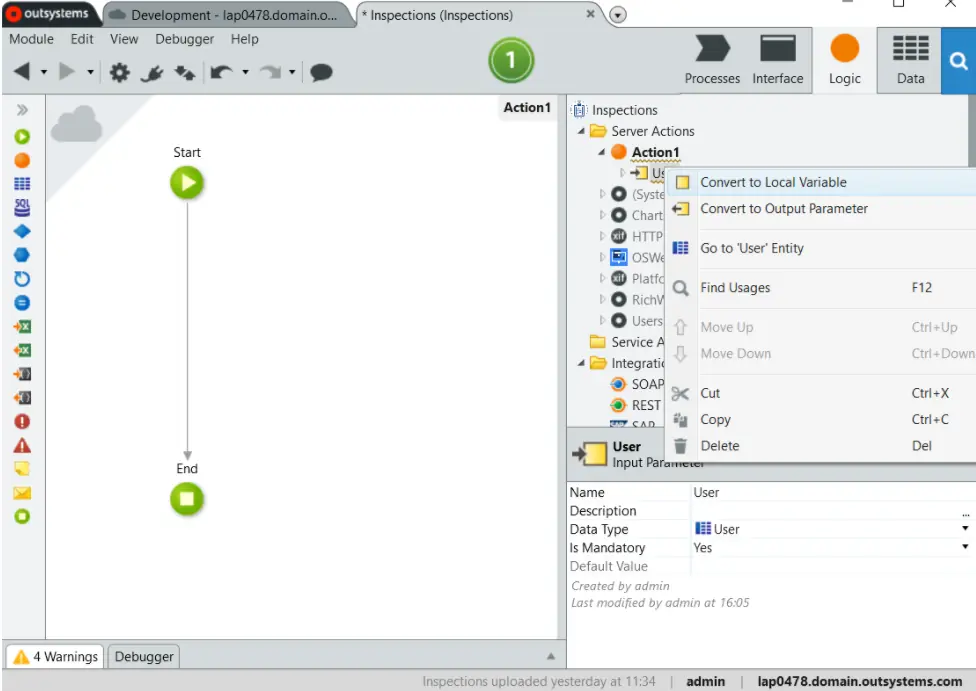Screen dimensions: 976x691
Task: Expand the toolbox with double chevron
Action: 22,110
